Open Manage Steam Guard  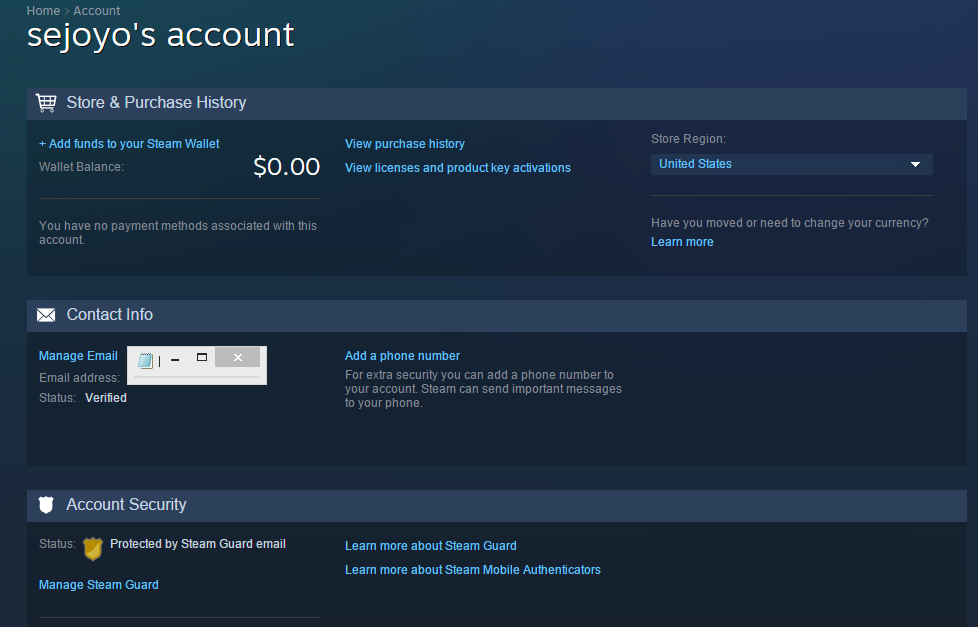point(99,585)
